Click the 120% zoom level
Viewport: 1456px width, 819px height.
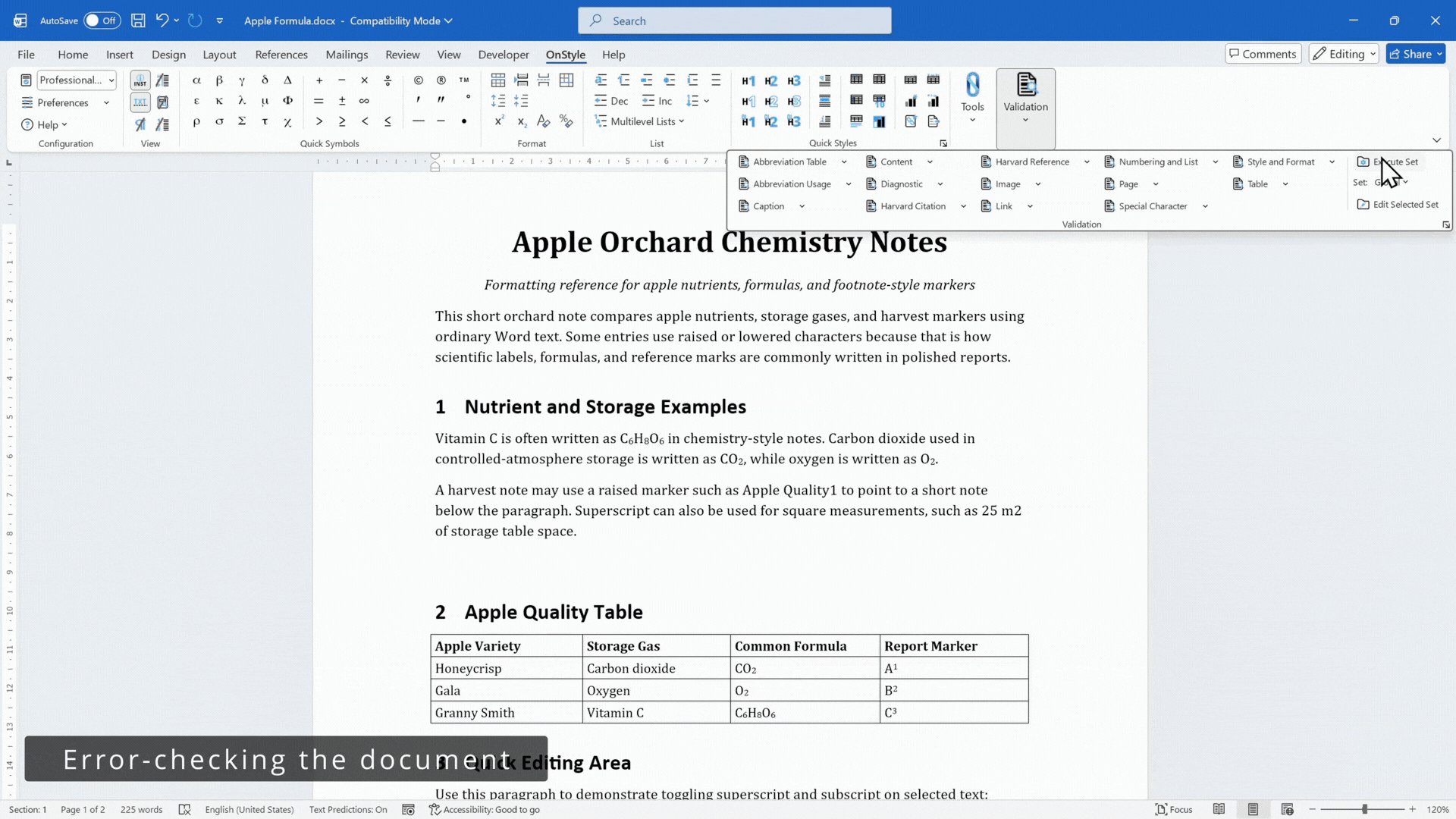tap(1438, 809)
